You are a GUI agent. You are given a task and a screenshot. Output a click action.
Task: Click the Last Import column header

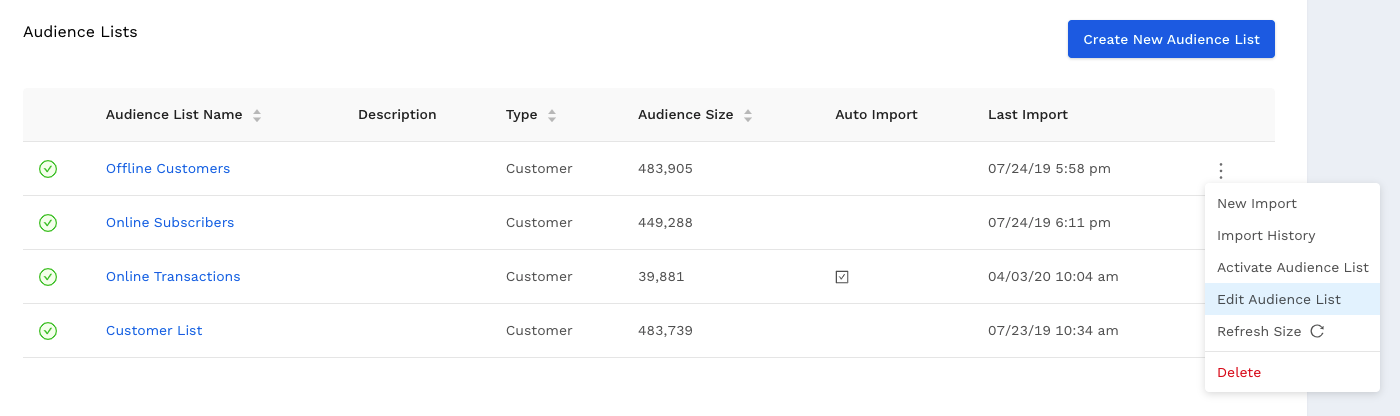1027,115
